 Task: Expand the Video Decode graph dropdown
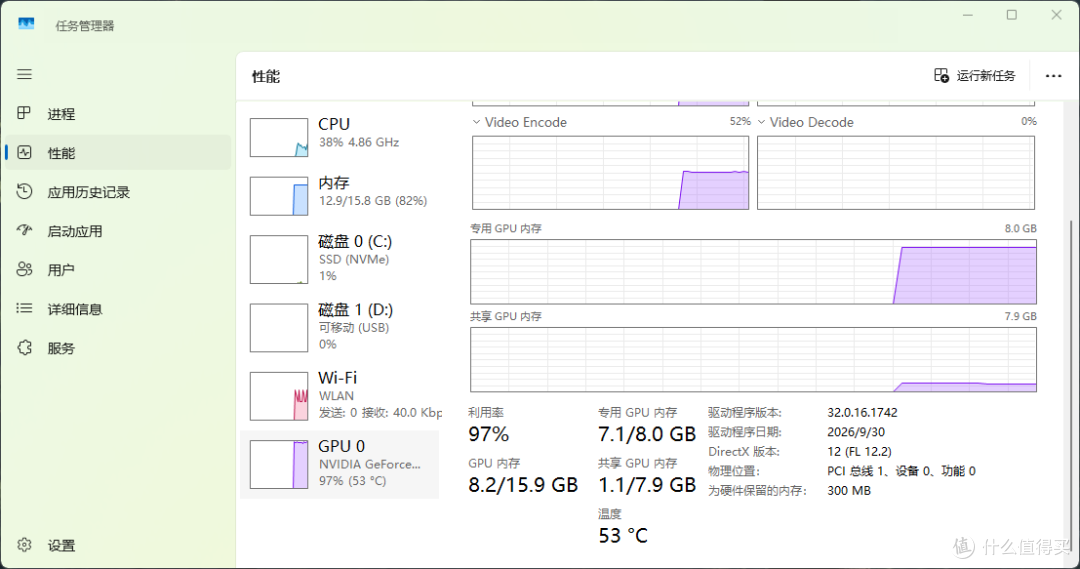pyautogui.click(x=761, y=122)
